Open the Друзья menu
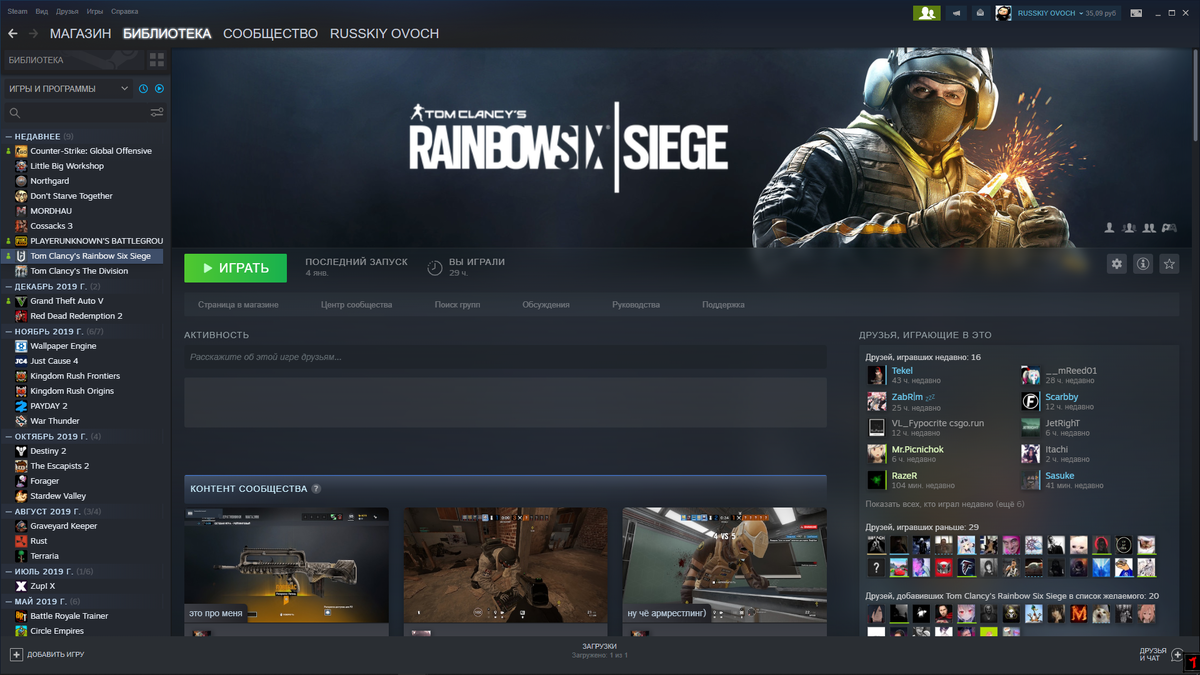 click(x=67, y=12)
